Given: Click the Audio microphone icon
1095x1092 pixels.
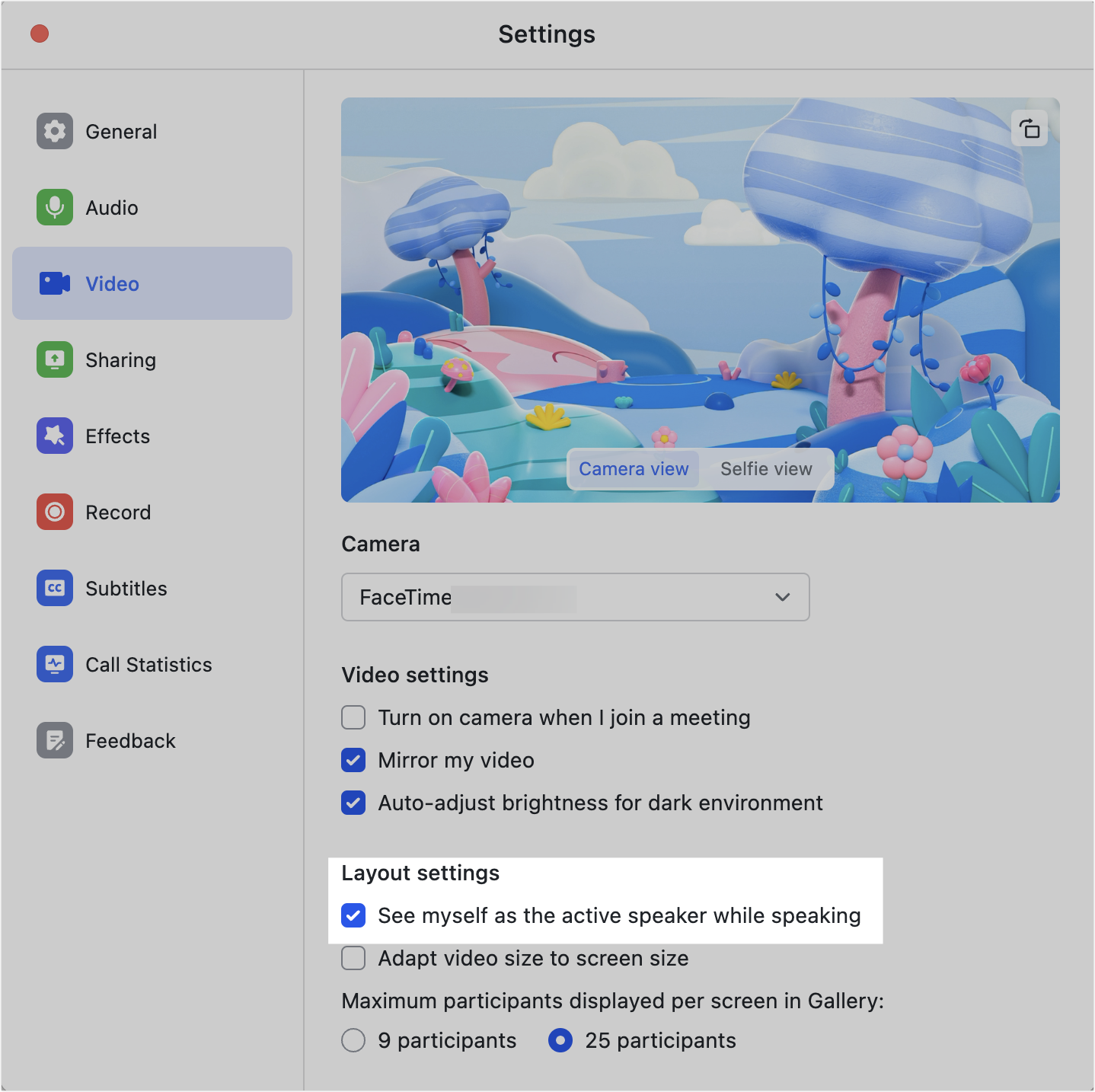Looking at the screenshot, I should 55,207.
